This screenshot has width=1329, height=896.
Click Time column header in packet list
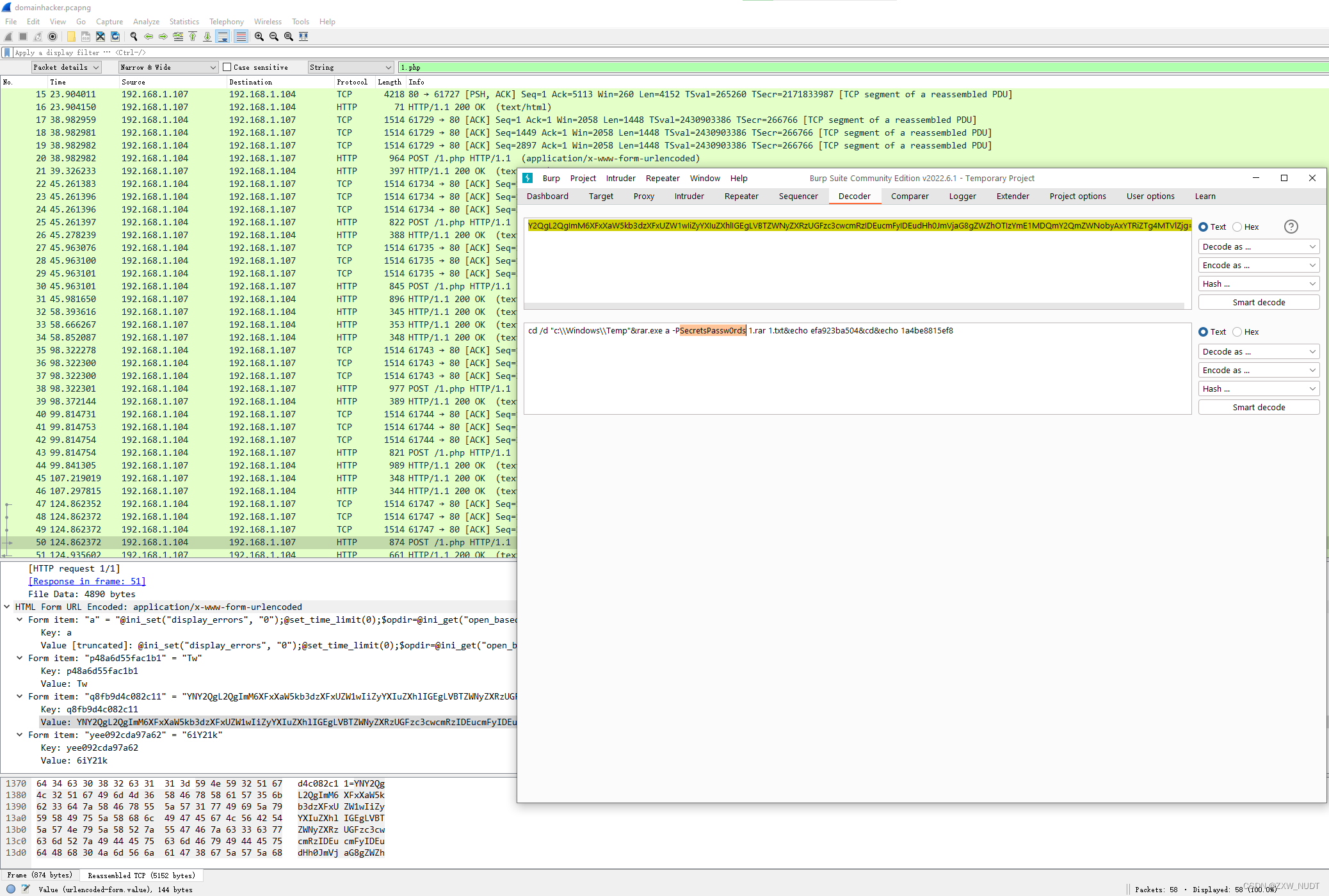point(83,82)
